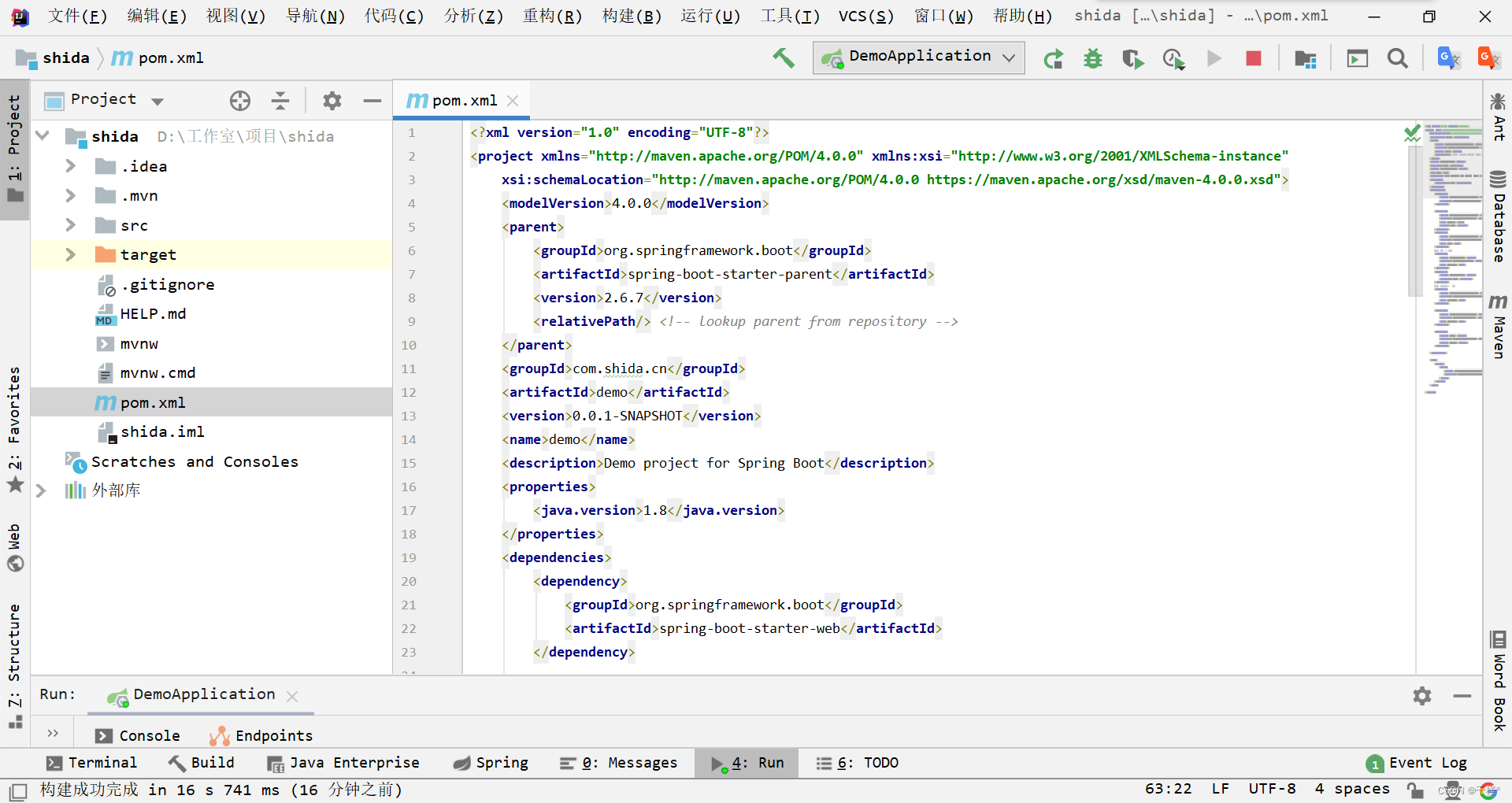Open the Terminal tool window
The image size is (1512, 803).
(91, 763)
